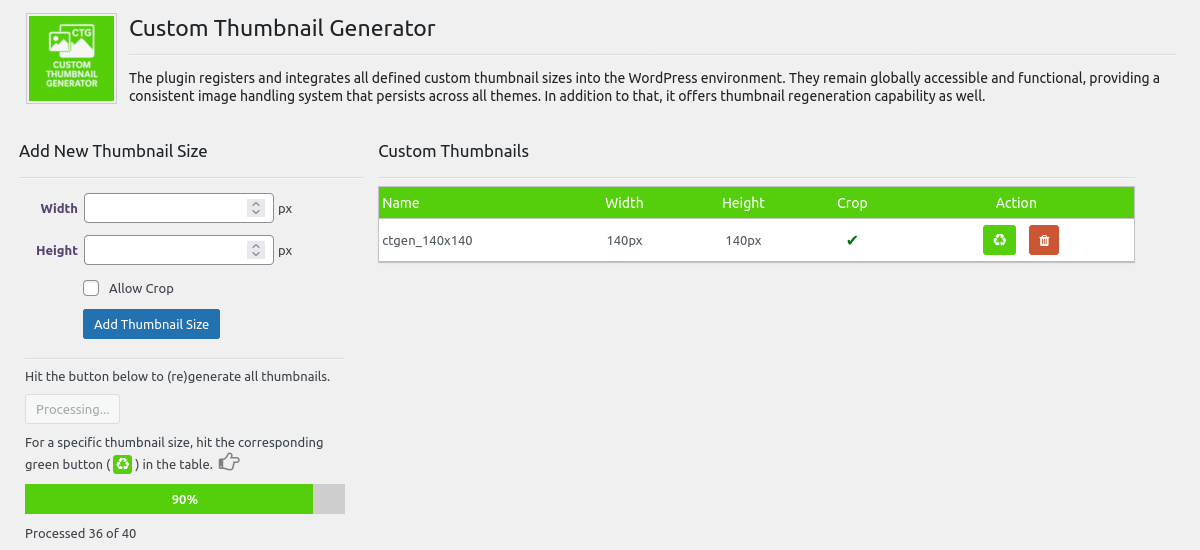1200x550 pixels.
Task: Focus the Width input field
Action: 179,208
